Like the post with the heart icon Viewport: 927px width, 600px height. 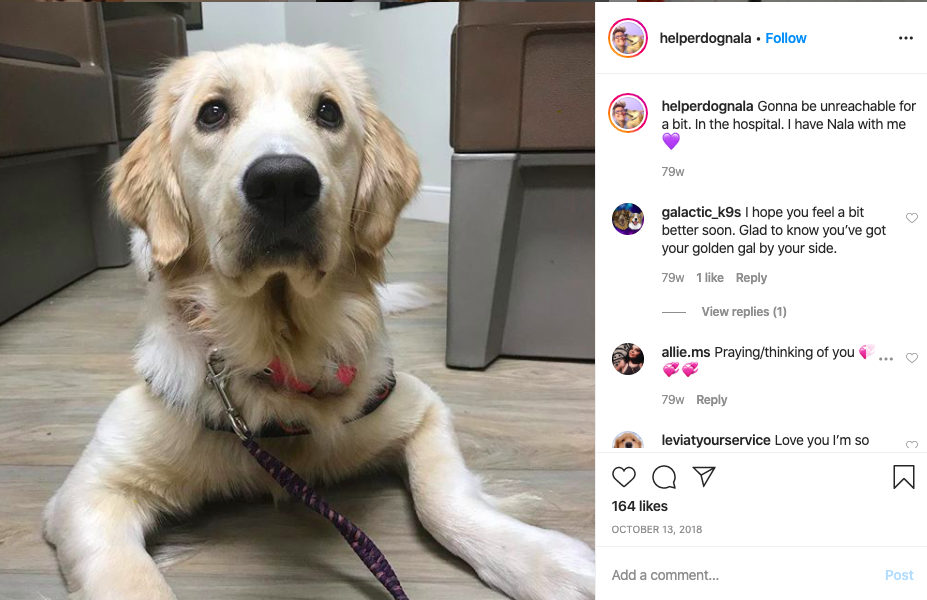624,476
